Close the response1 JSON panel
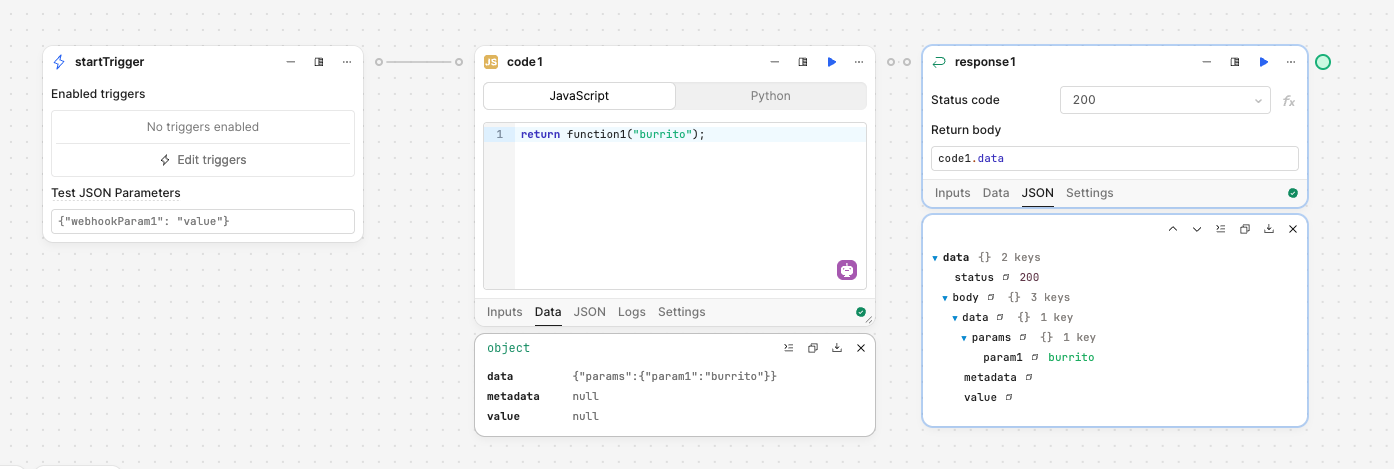Screen dimensions: 1394x469 [x=1293, y=229]
